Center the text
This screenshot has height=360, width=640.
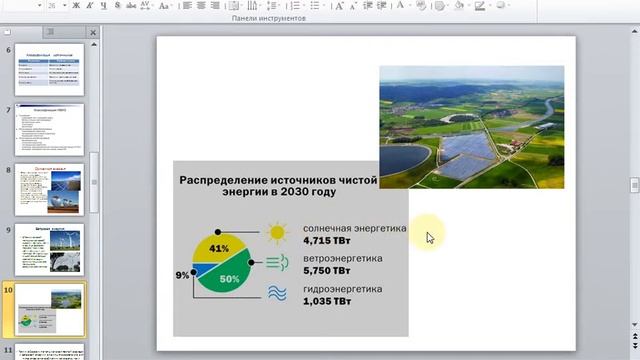[201, 5]
